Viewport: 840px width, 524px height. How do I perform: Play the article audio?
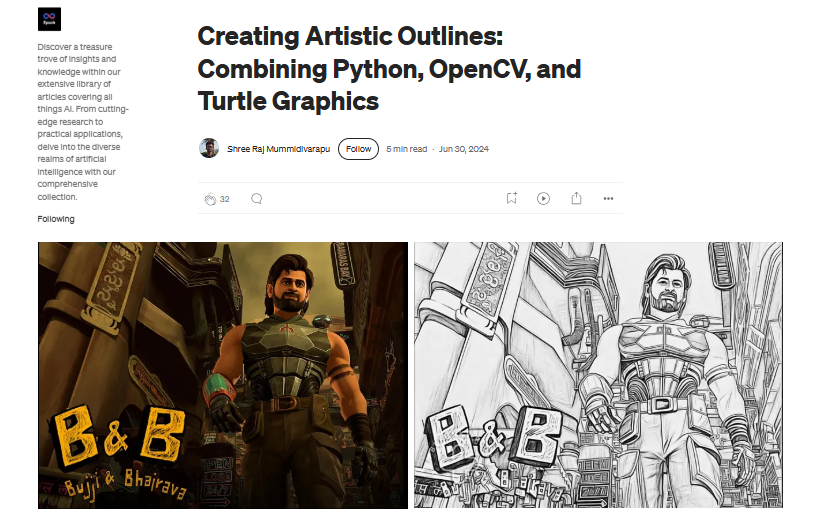[x=543, y=199]
